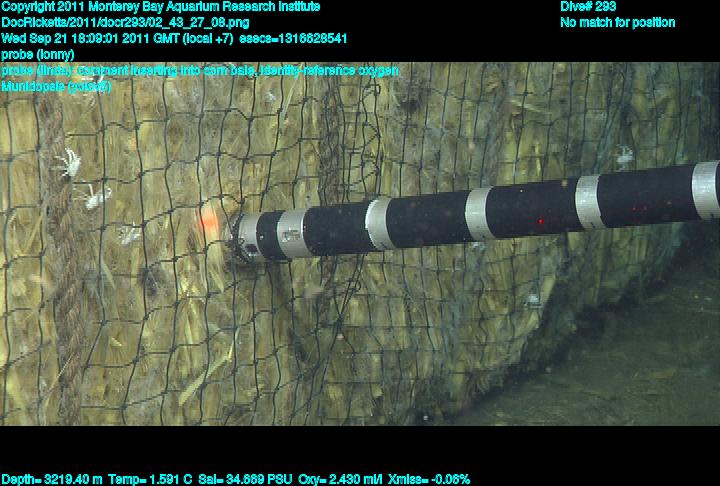720x486 pixels.
Task: Click the 'Sal= 34.669 PSU' readout
Action: coord(245,480)
